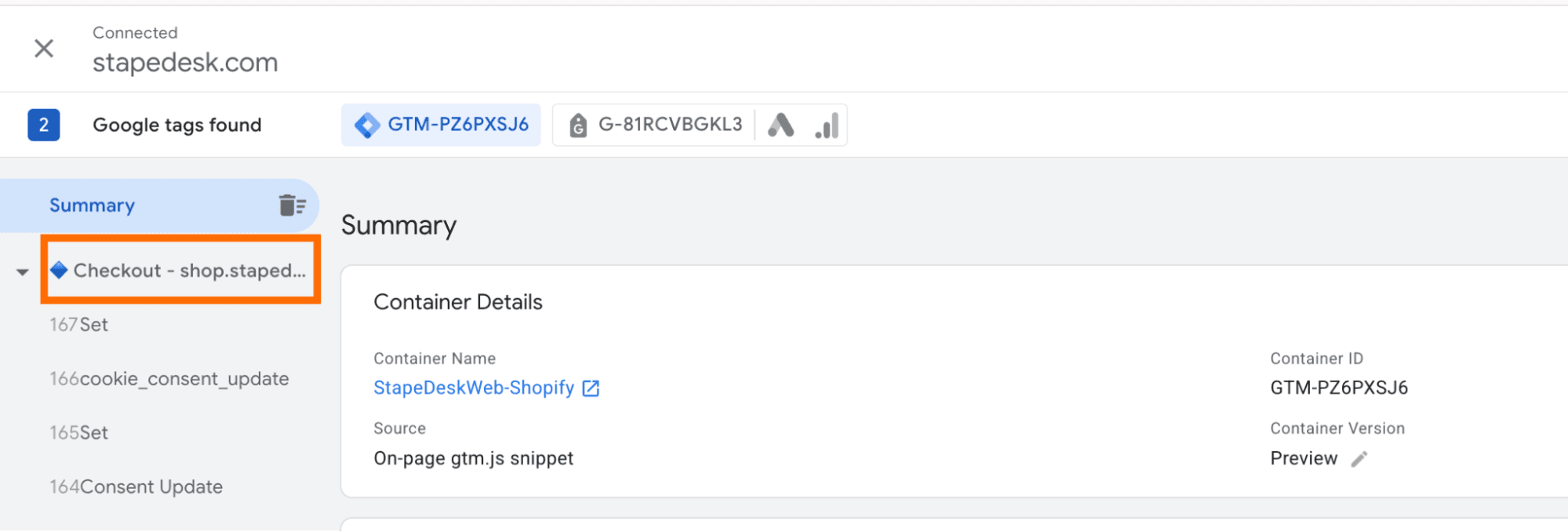Select event 164 Consent Update
This screenshot has height=532, width=1568.
135,486
